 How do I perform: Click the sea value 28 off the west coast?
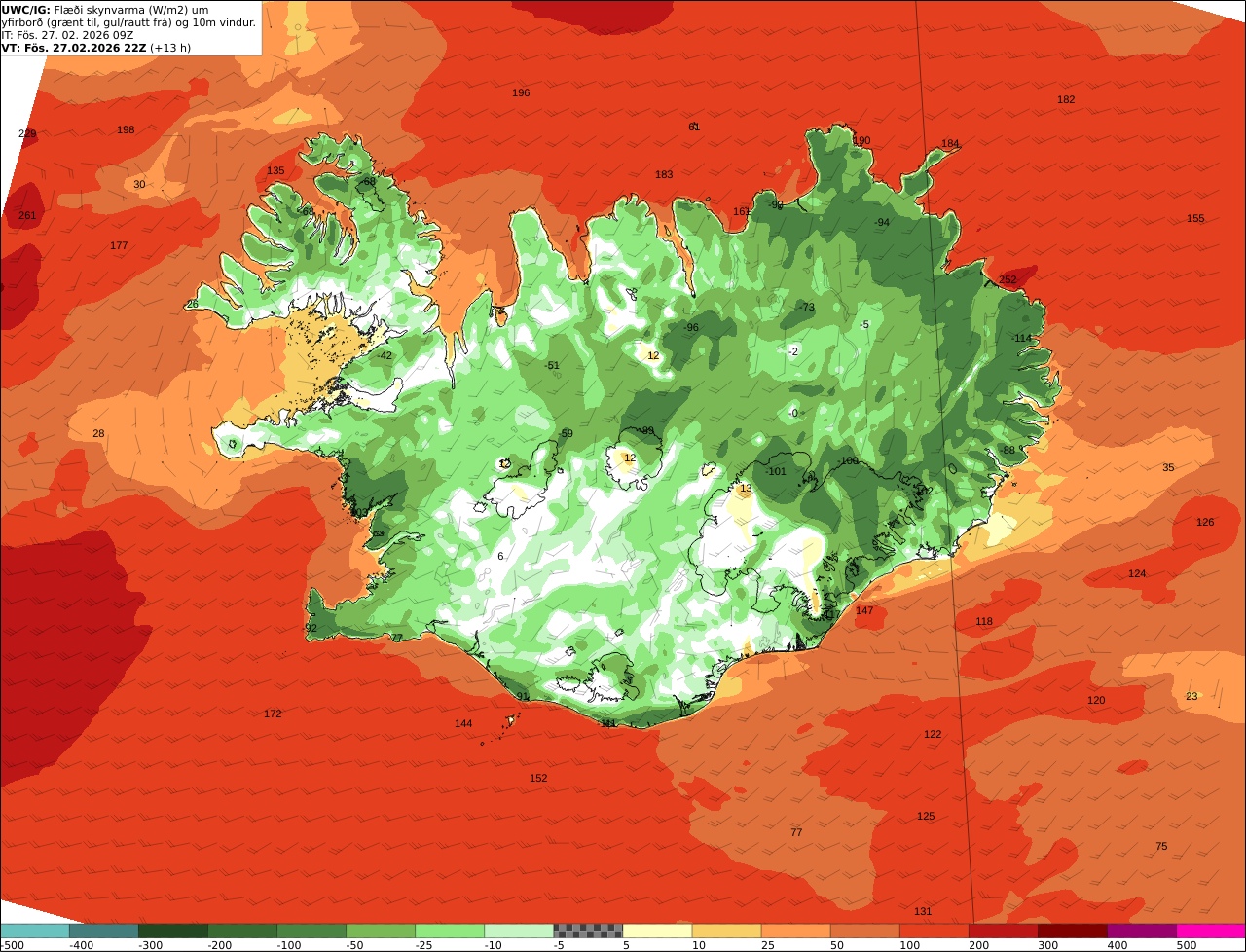pos(98,433)
